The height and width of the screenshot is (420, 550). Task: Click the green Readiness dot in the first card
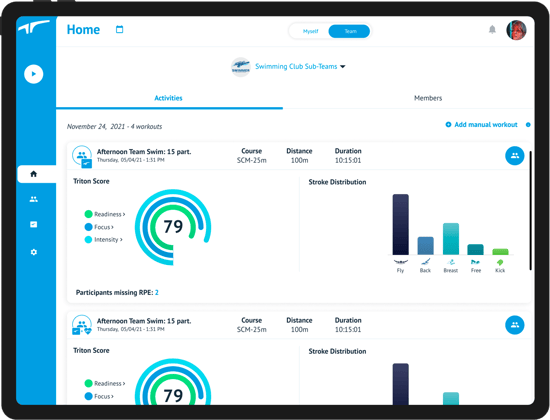click(x=88, y=214)
